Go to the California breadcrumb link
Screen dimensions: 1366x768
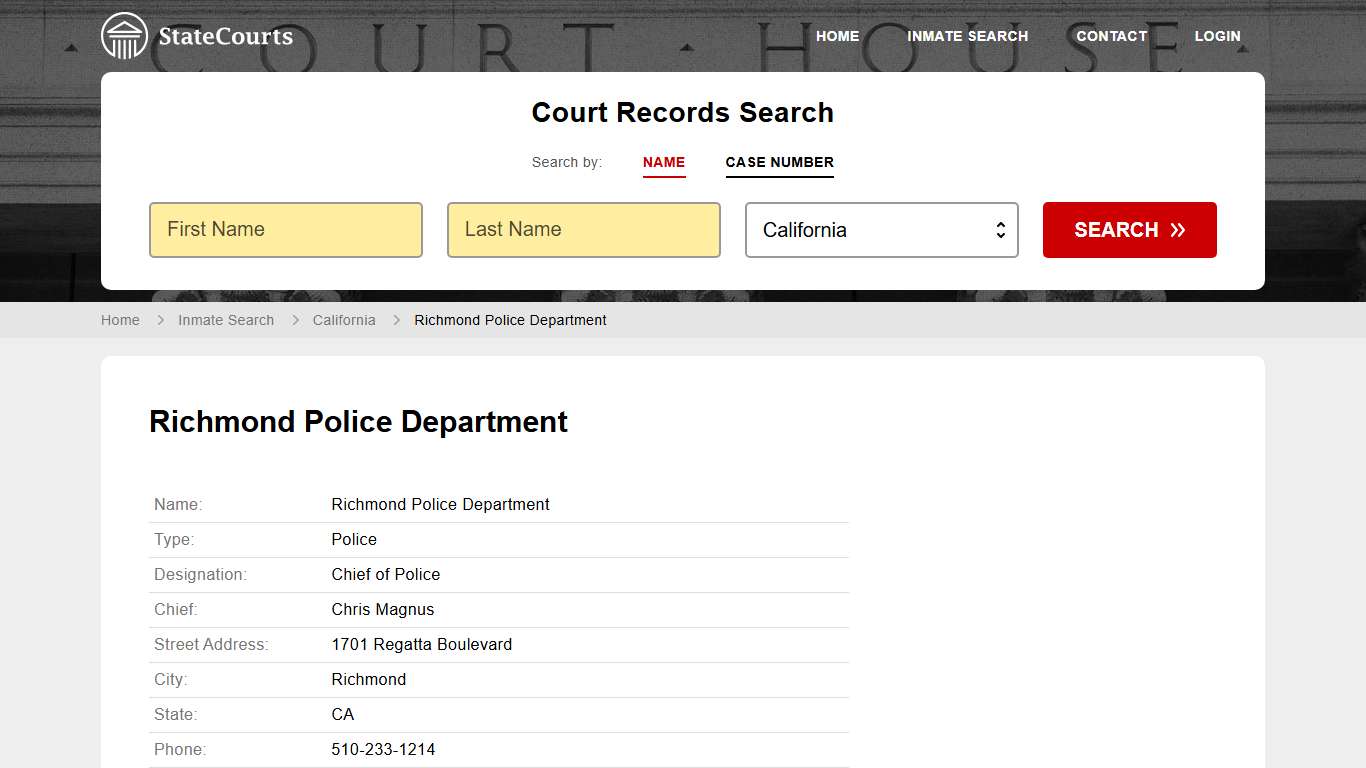344,320
